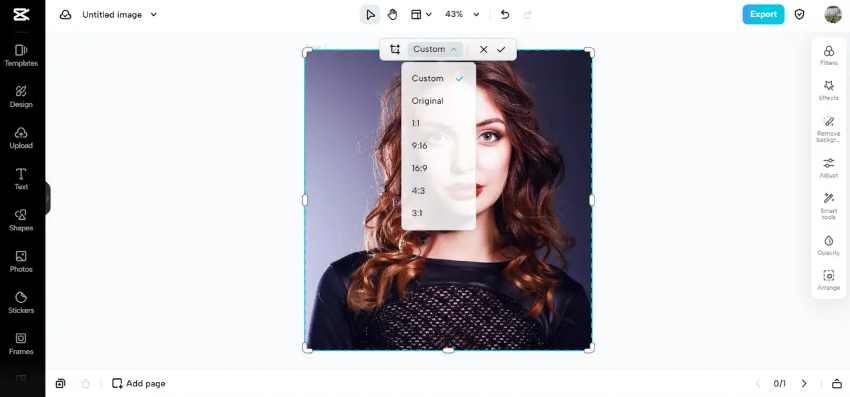The width and height of the screenshot is (850, 397).
Task: Undo the last action
Action: point(505,15)
